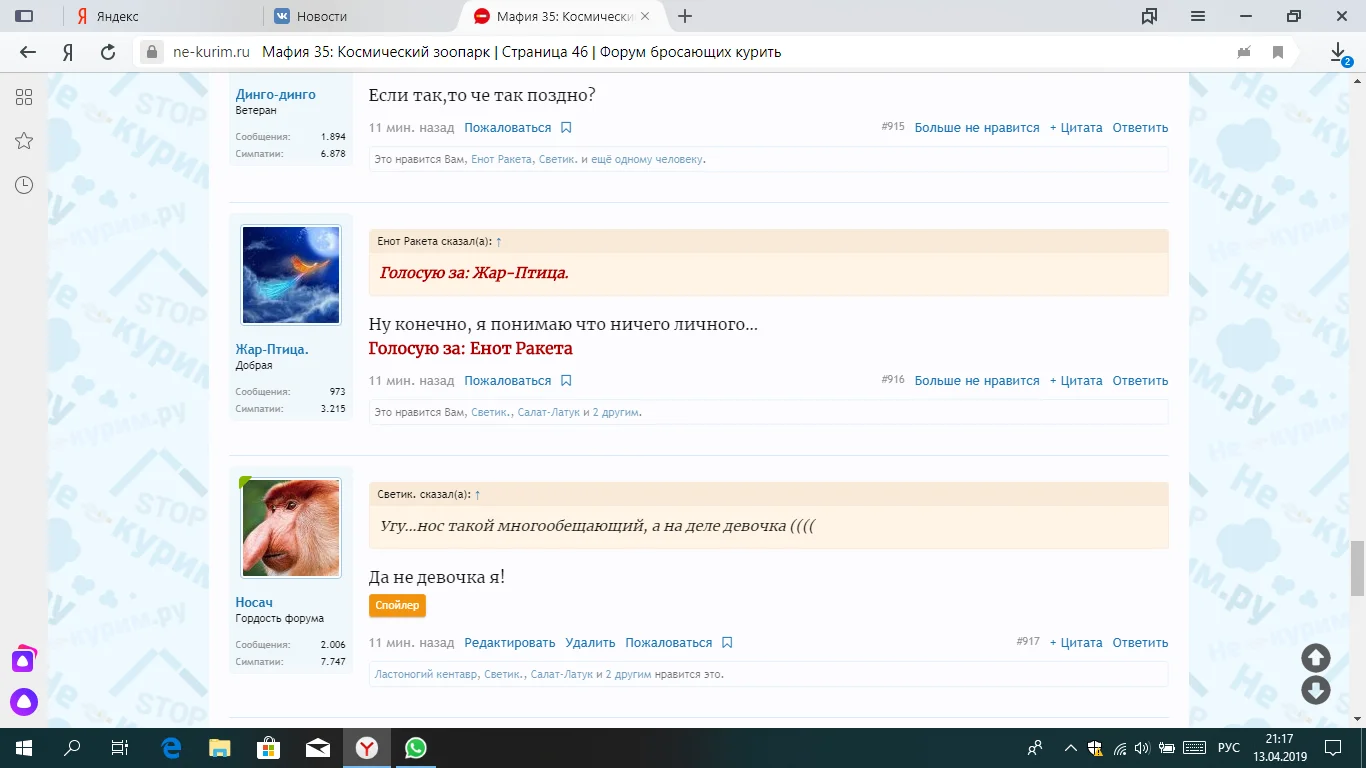Open the Windows Start menu
This screenshot has height=768, width=1366.
[24, 748]
